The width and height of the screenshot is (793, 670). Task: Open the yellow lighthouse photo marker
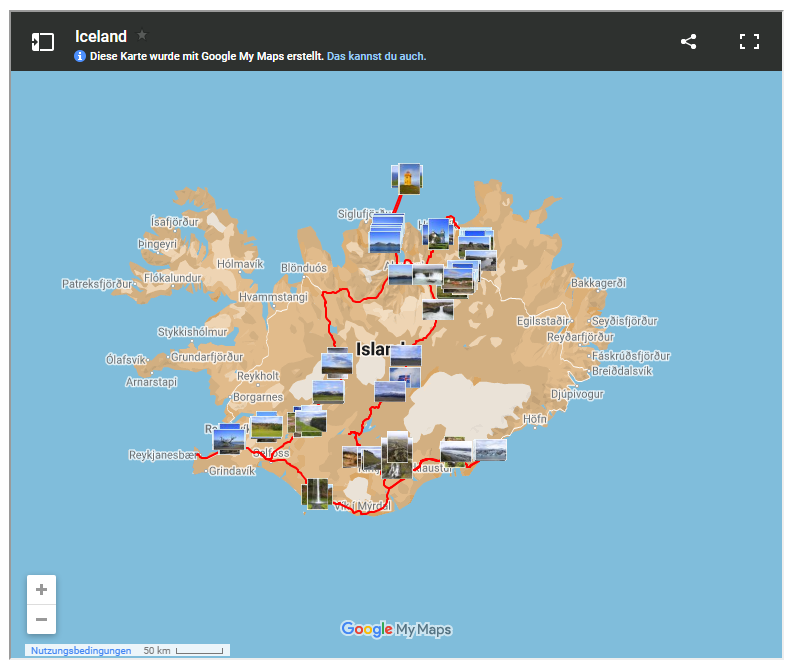tap(410, 178)
